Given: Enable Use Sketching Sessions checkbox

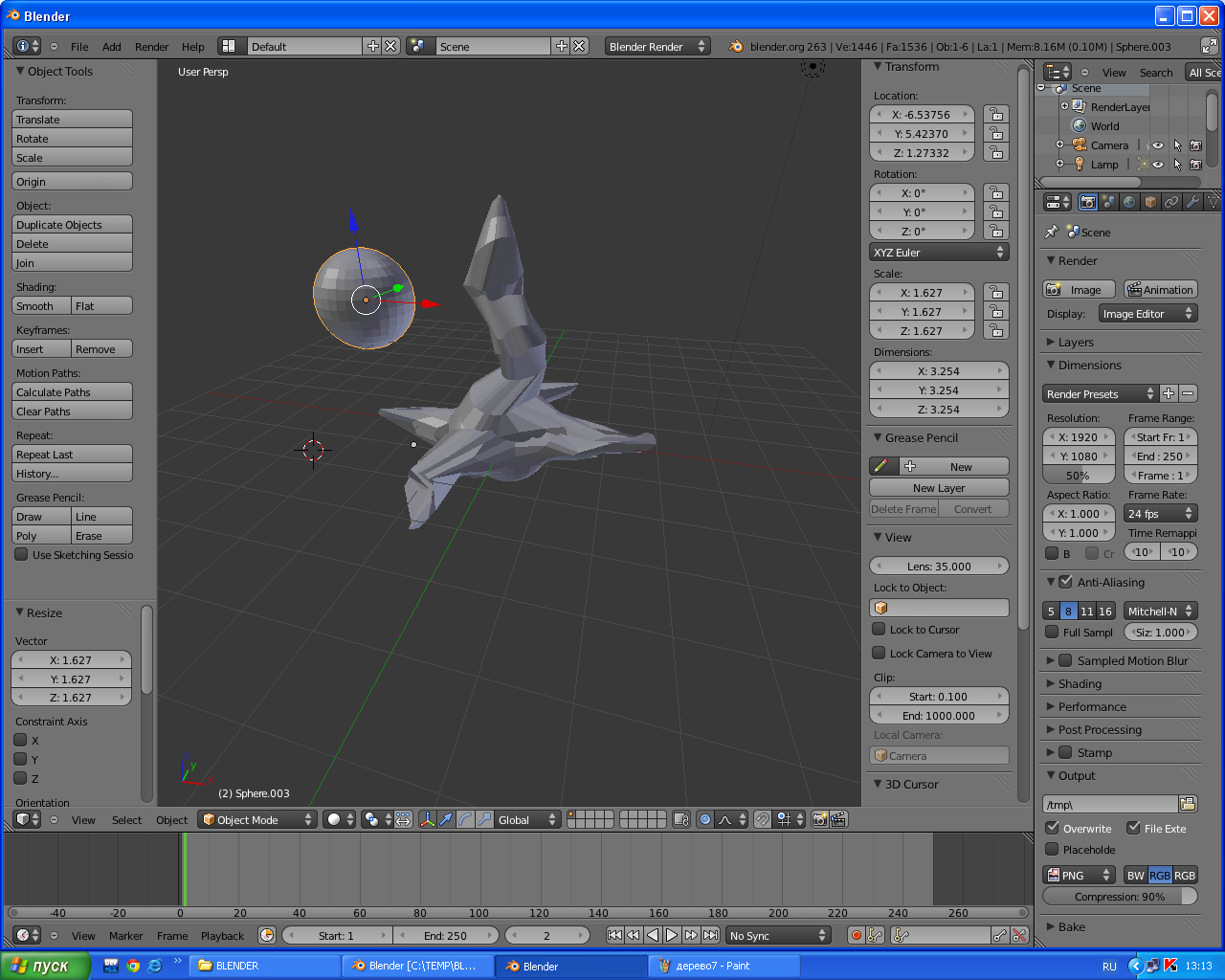Looking at the screenshot, I should [21, 554].
